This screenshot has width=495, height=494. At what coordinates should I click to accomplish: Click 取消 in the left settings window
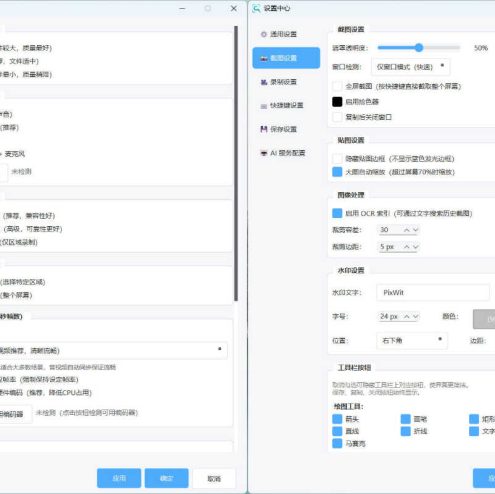(214, 478)
